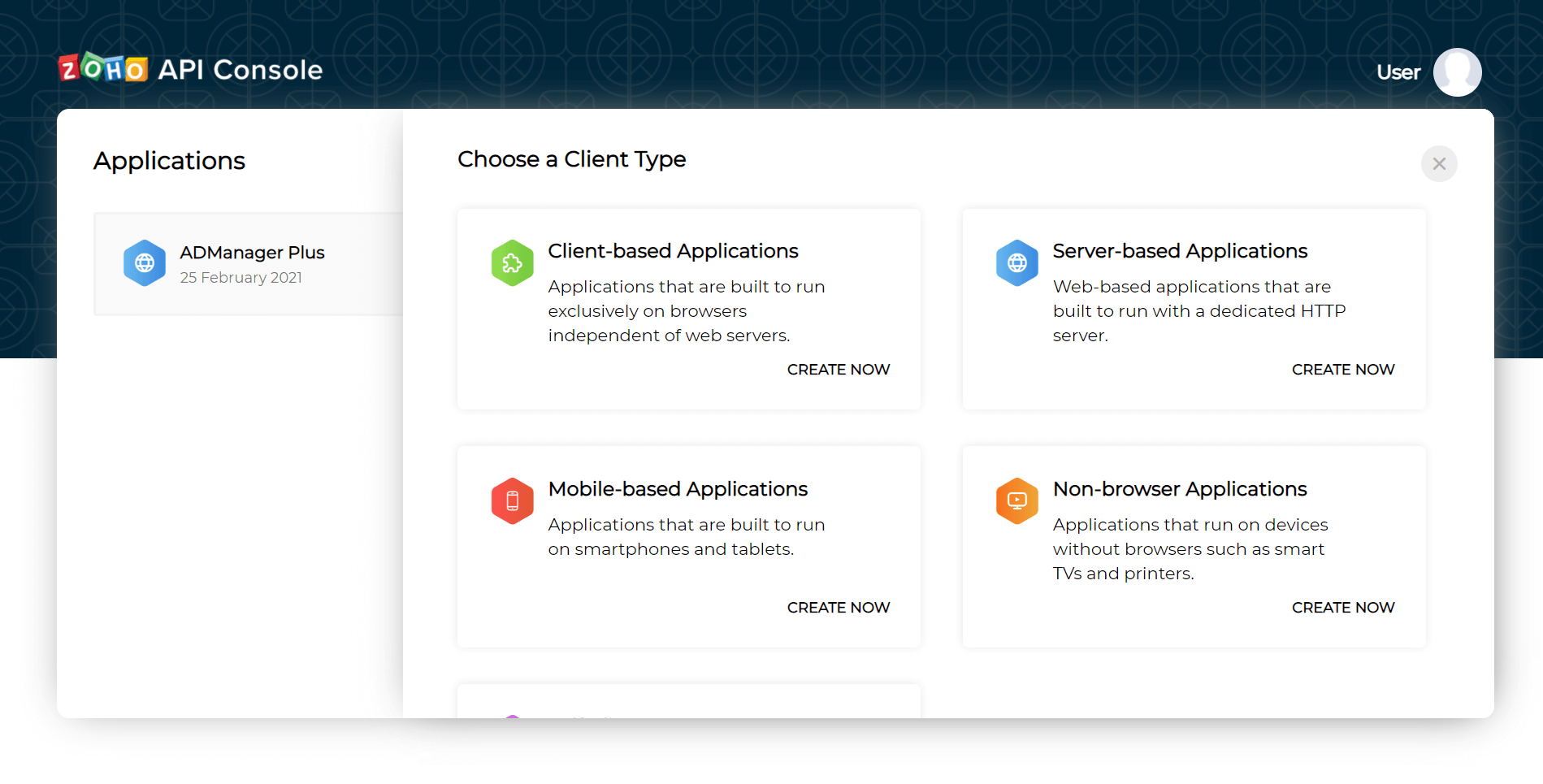Screen dimensions: 1543x784
Task: Click the orange screen Non-browser icon
Action: pyautogui.click(x=1016, y=501)
